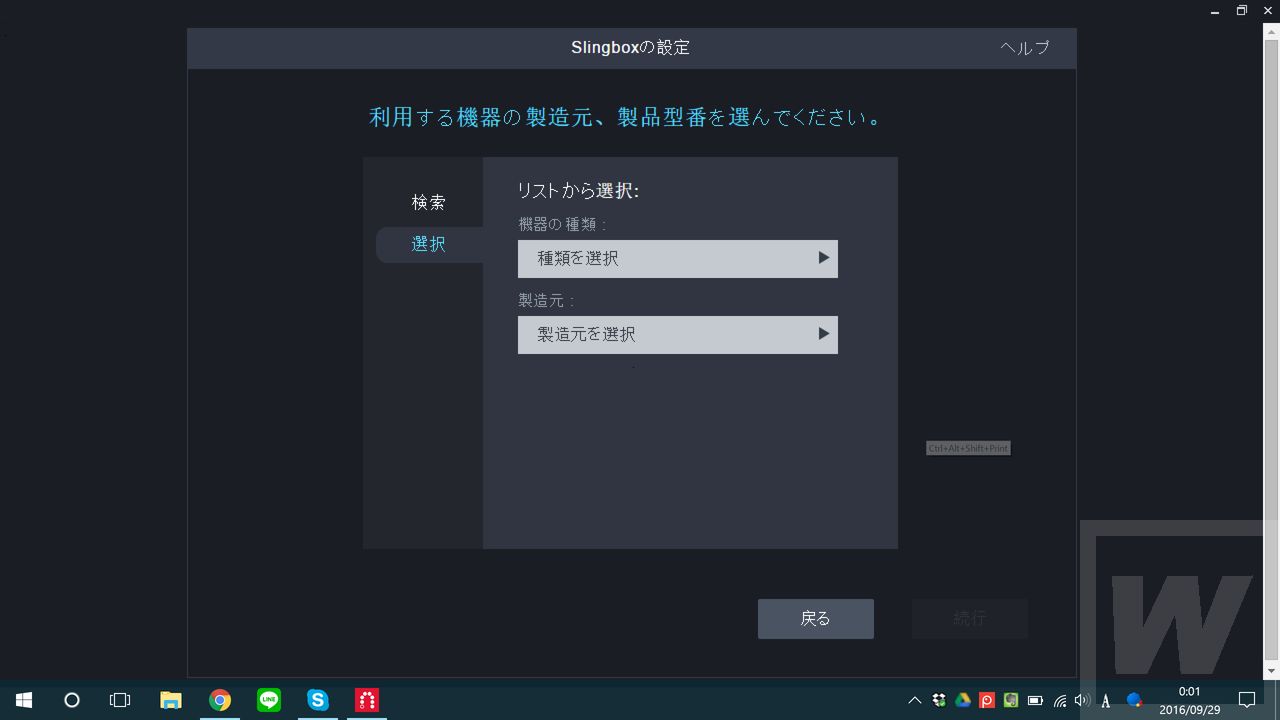Show hidden system tray icons

click(914, 700)
